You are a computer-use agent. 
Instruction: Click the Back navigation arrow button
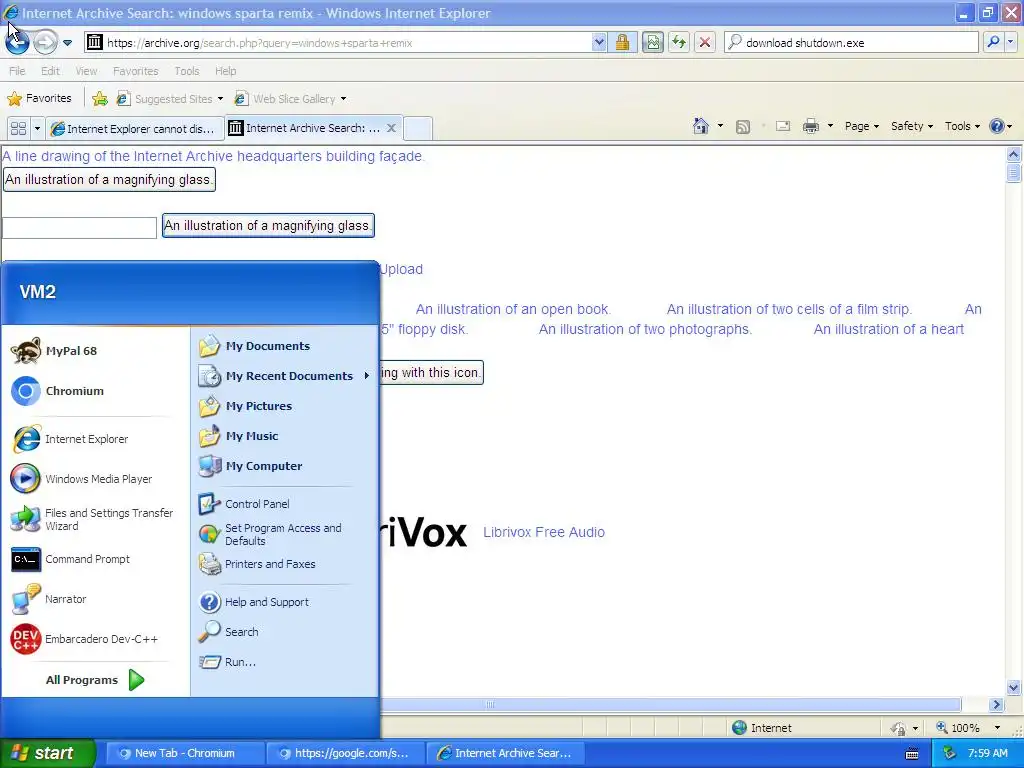coord(17,42)
